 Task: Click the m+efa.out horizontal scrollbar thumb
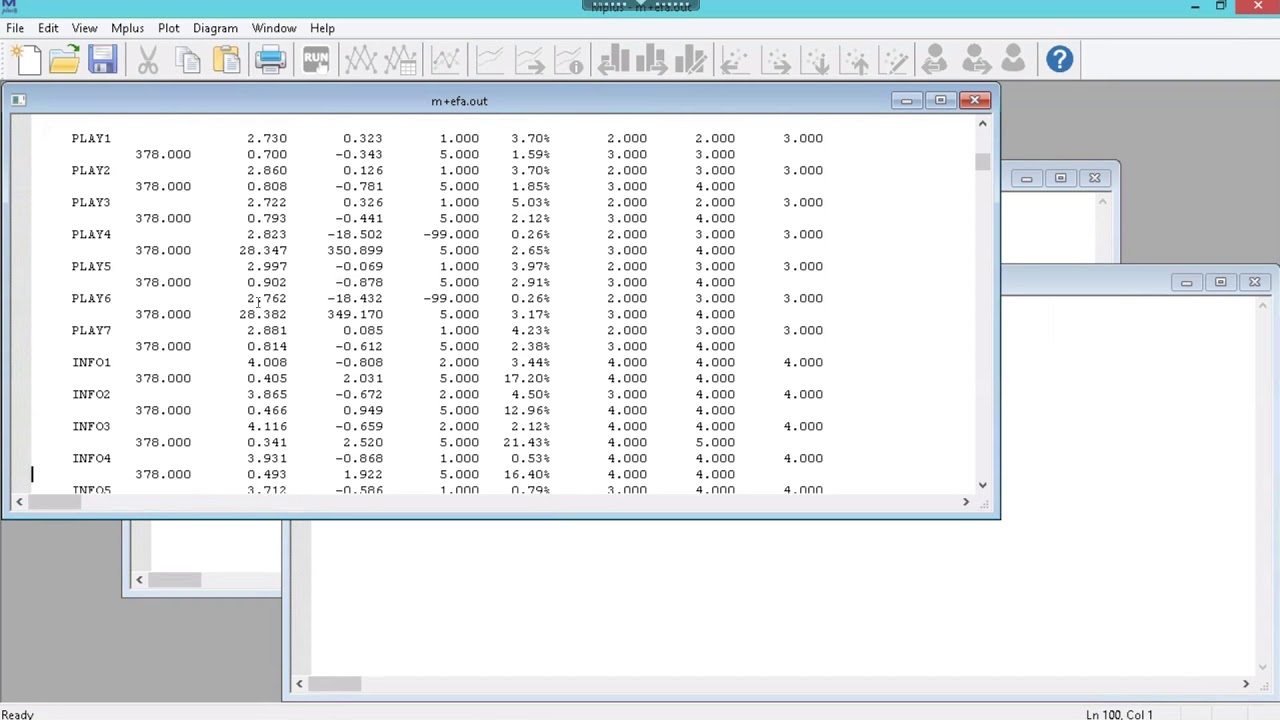(54, 502)
